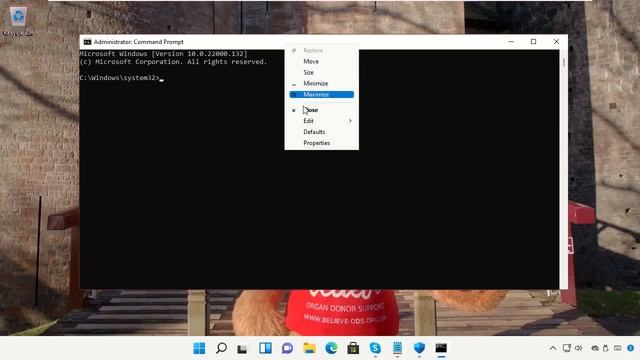Click the Command Prompt taskbar icon
The width and height of the screenshot is (640, 360).
pos(441,348)
